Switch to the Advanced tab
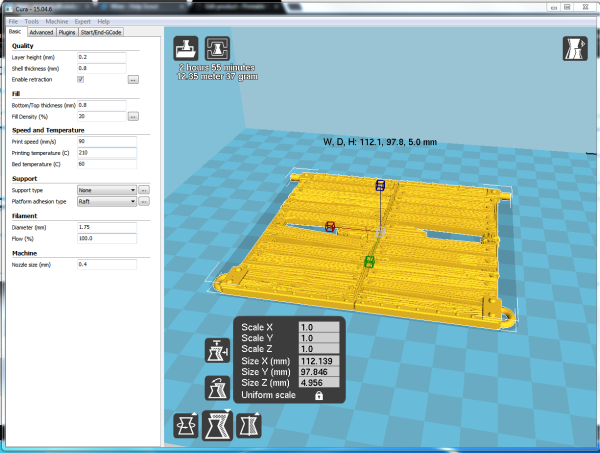Screen dimensions: 600x453 coord(41,32)
